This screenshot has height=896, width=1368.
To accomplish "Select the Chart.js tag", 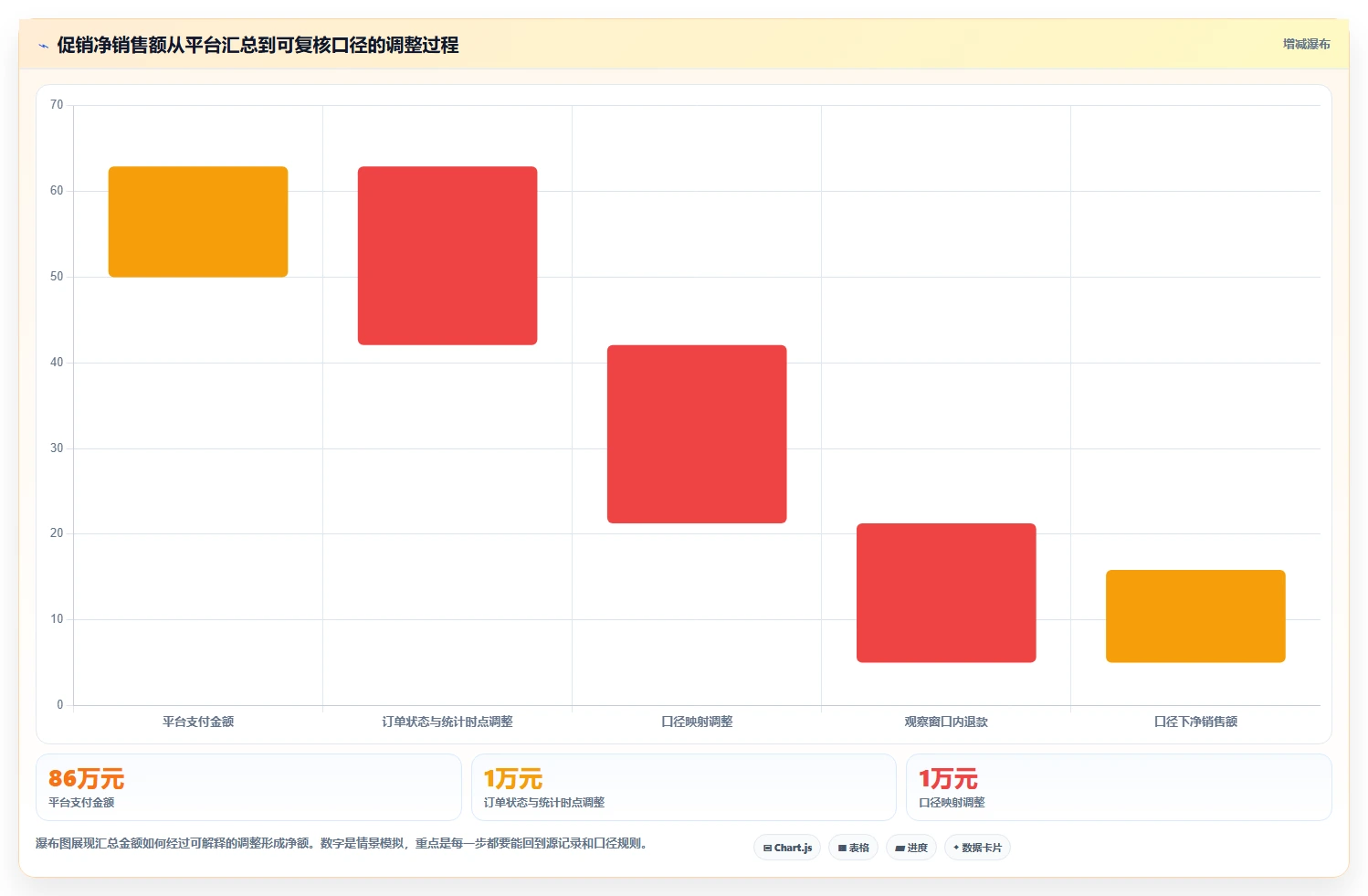I will click(787, 848).
